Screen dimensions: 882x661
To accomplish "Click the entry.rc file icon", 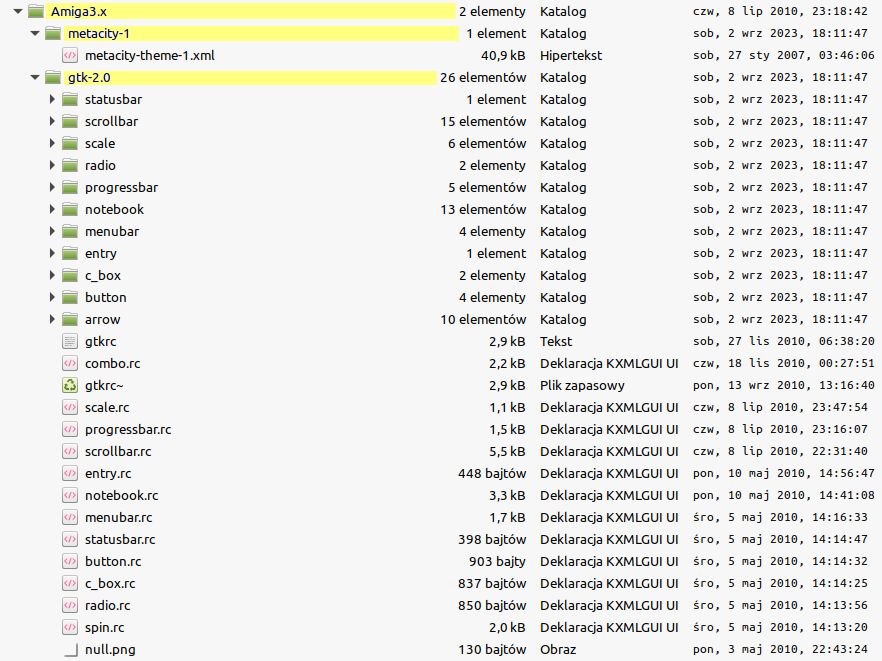I will (70, 473).
